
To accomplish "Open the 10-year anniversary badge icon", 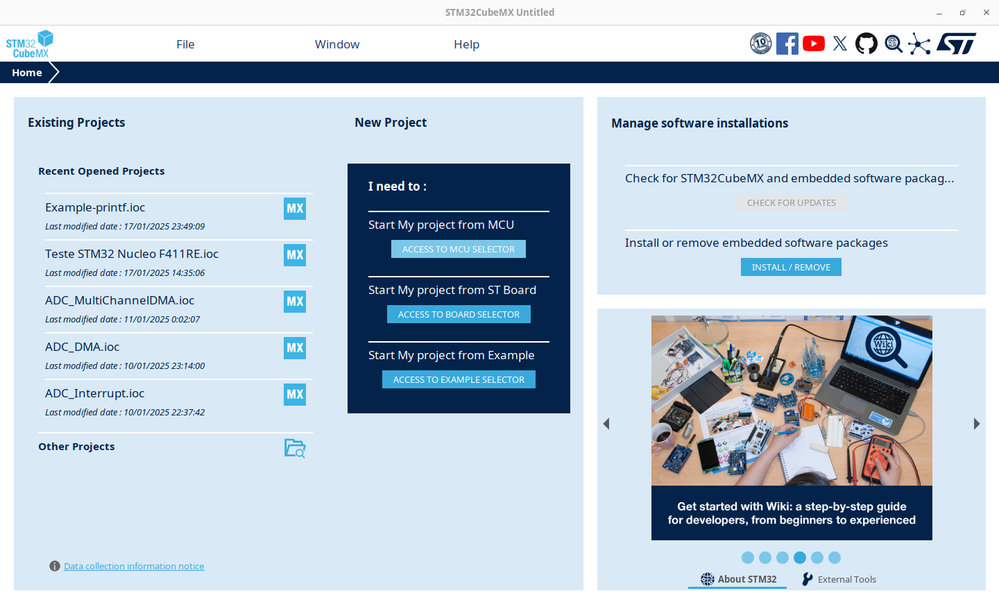I will click(760, 43).
